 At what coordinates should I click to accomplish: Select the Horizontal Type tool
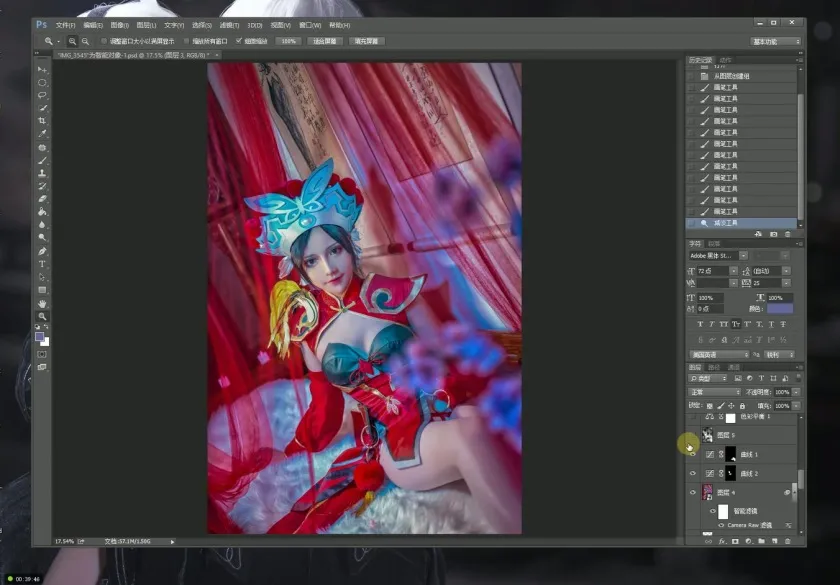click(x=42, y=264)
